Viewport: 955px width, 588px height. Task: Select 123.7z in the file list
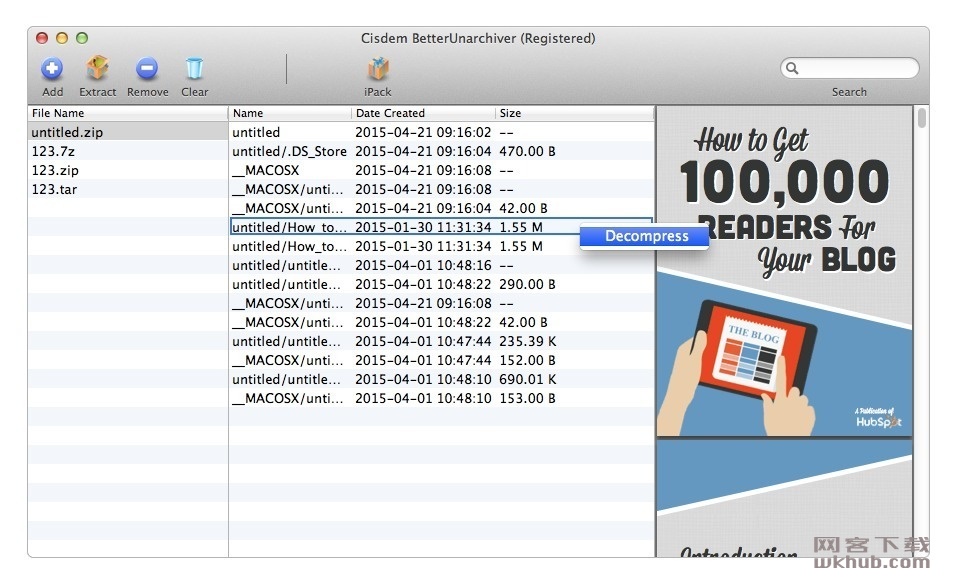click(x=128, y=151)
